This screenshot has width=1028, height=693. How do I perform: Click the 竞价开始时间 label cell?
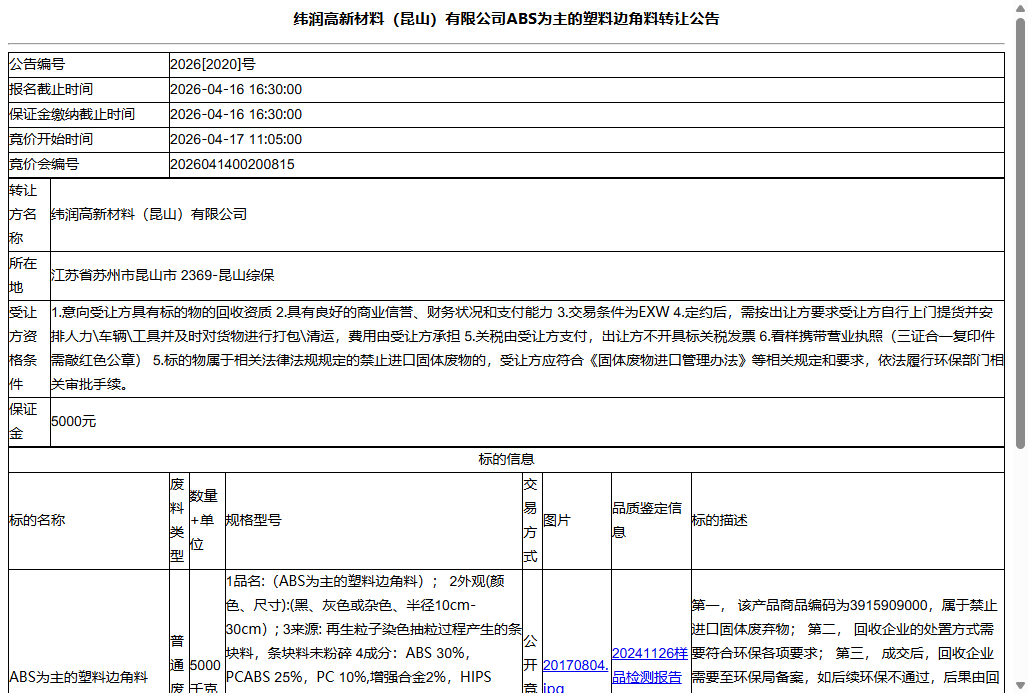click(89, 140)
